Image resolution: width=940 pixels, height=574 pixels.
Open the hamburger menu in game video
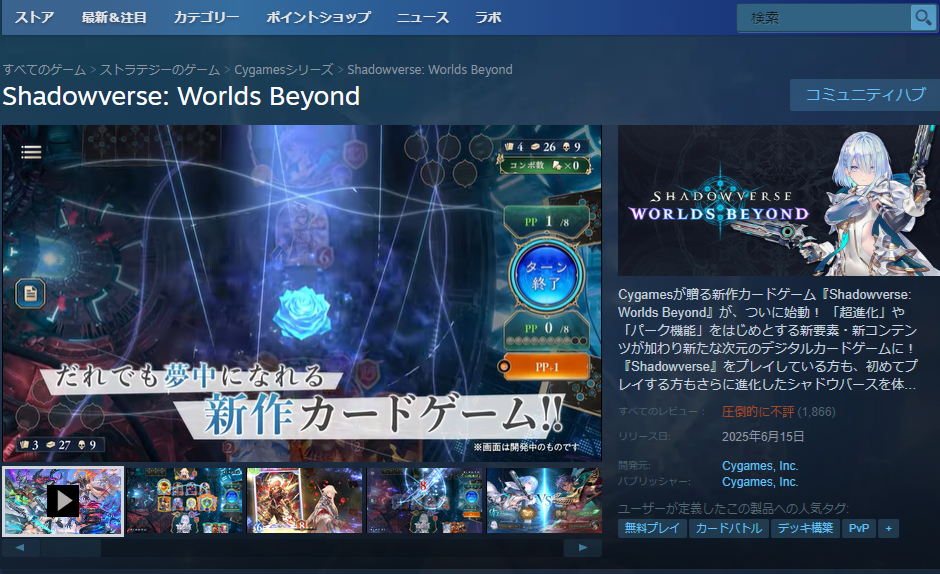31,152
